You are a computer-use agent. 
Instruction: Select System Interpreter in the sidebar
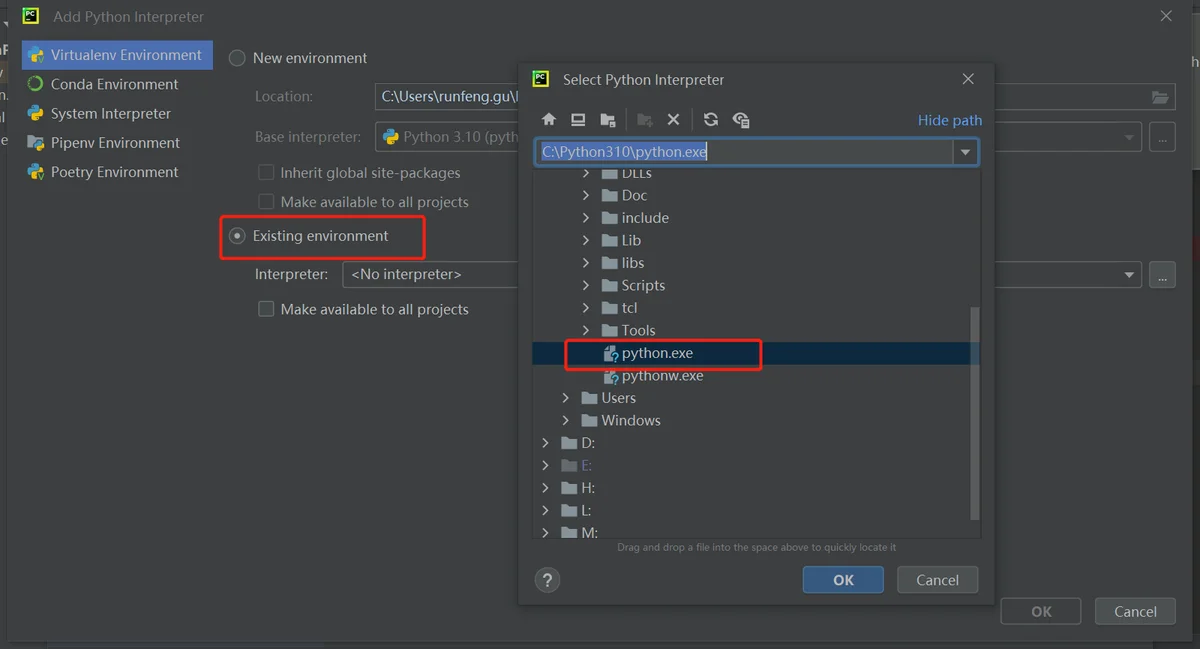point(117,113)
